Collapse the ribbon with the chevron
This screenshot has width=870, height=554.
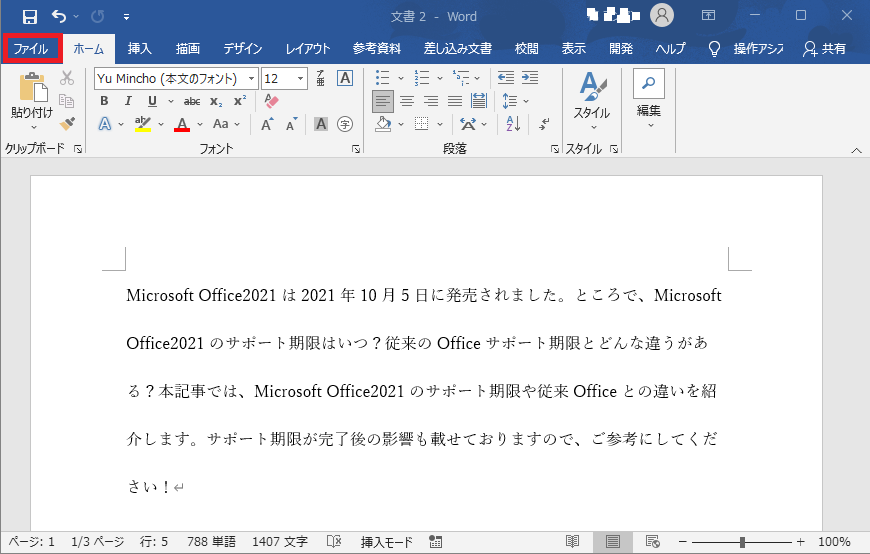[x=856, y=150]
